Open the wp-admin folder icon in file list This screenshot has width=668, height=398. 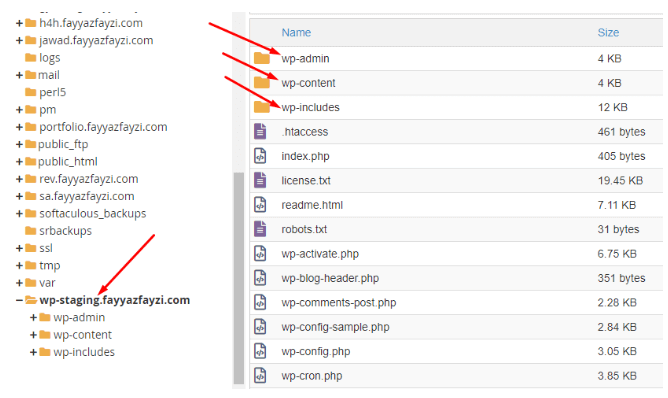click(262, 58)
